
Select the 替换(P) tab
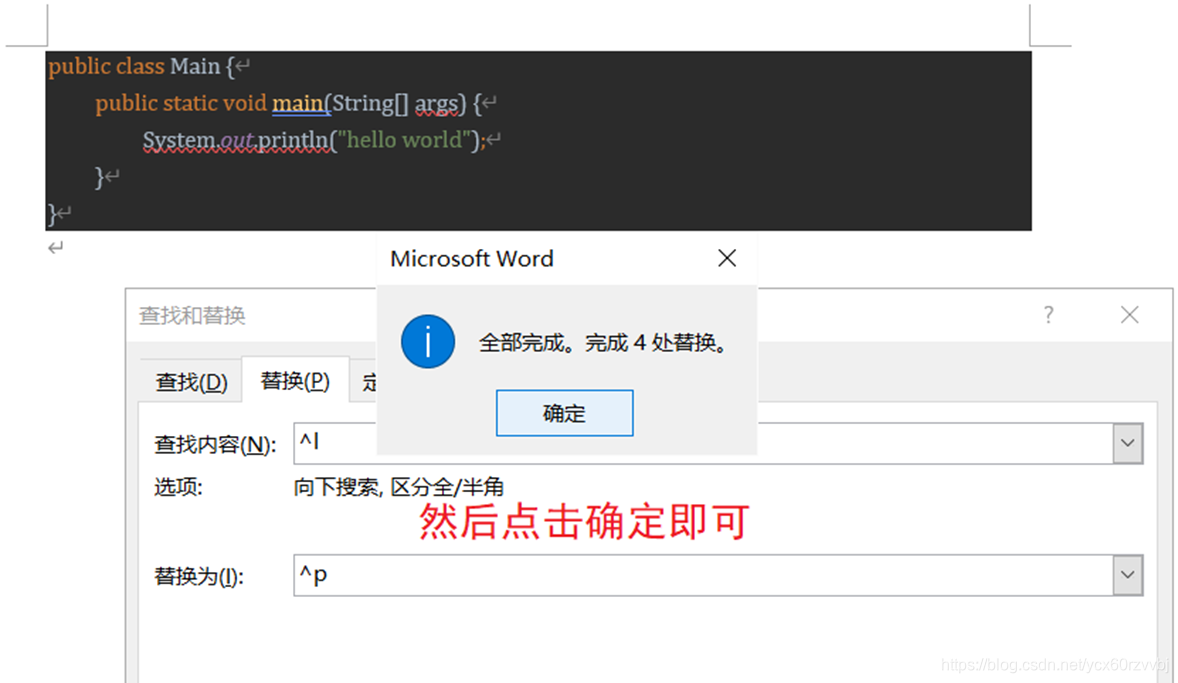coord(295,380)
